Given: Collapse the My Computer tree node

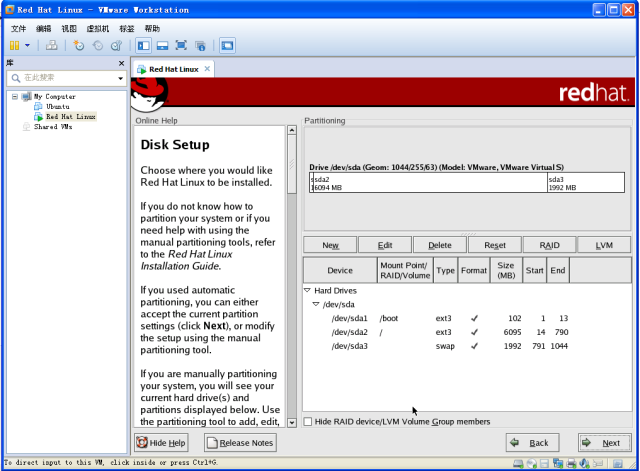Looking at the screenshot, I should pyautogui.click(x=15, y=97).
